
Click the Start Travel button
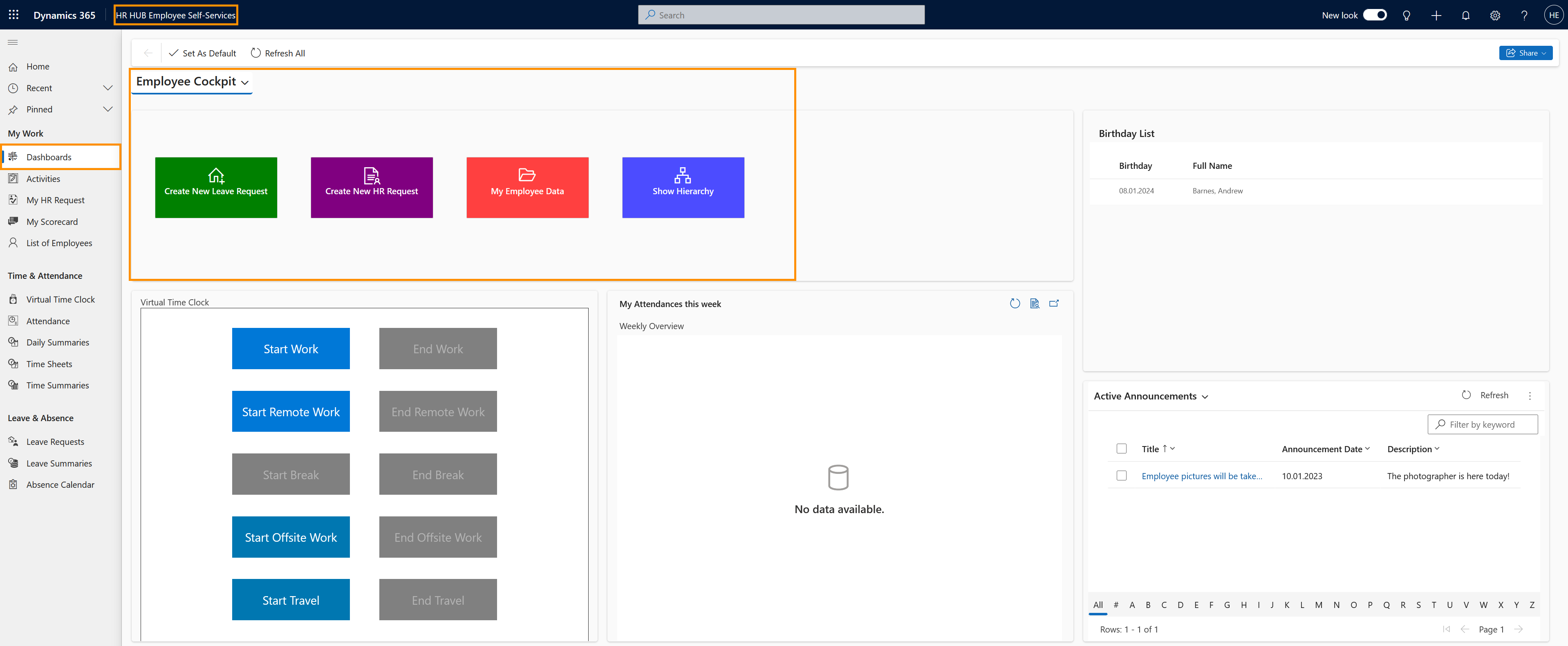[x=291, y=600]
